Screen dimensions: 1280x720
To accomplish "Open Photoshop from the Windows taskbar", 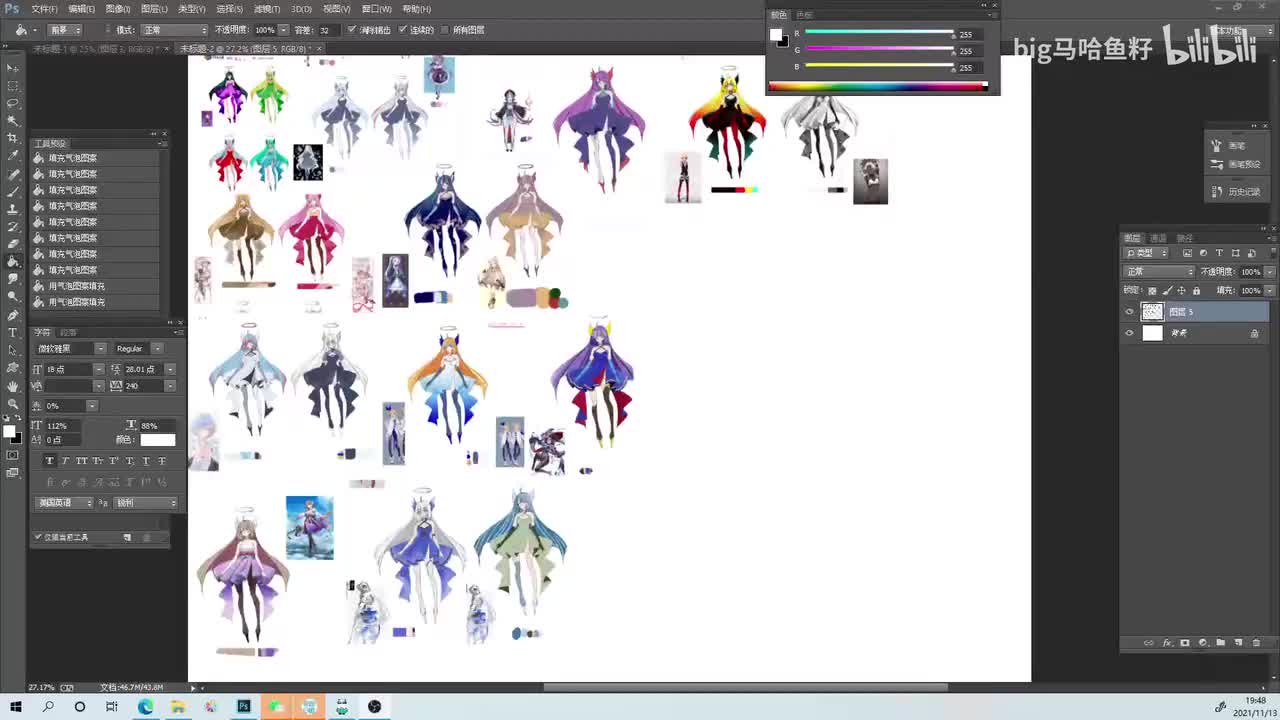I will [243, 707].
